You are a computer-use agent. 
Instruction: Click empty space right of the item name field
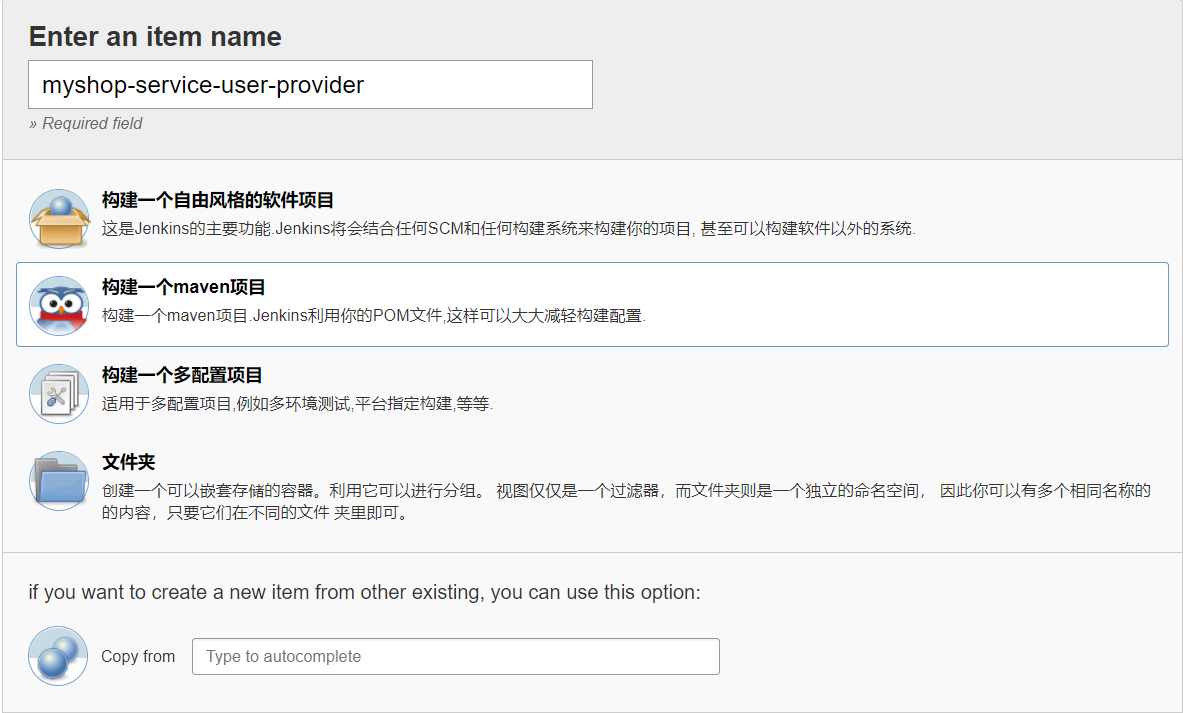[880, 85]
